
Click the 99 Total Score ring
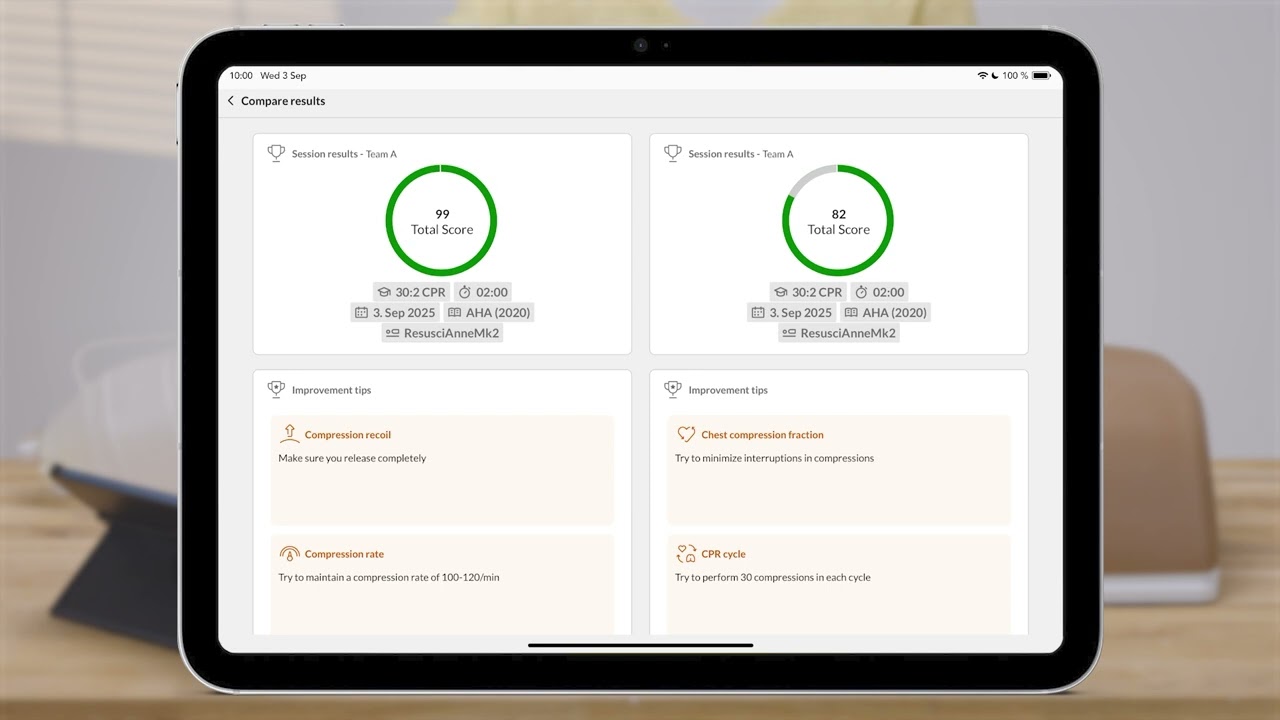(x=442, y=221)
